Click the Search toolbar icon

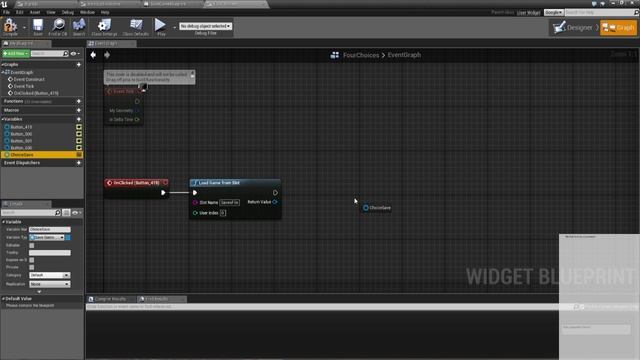(x=79, y=27)
